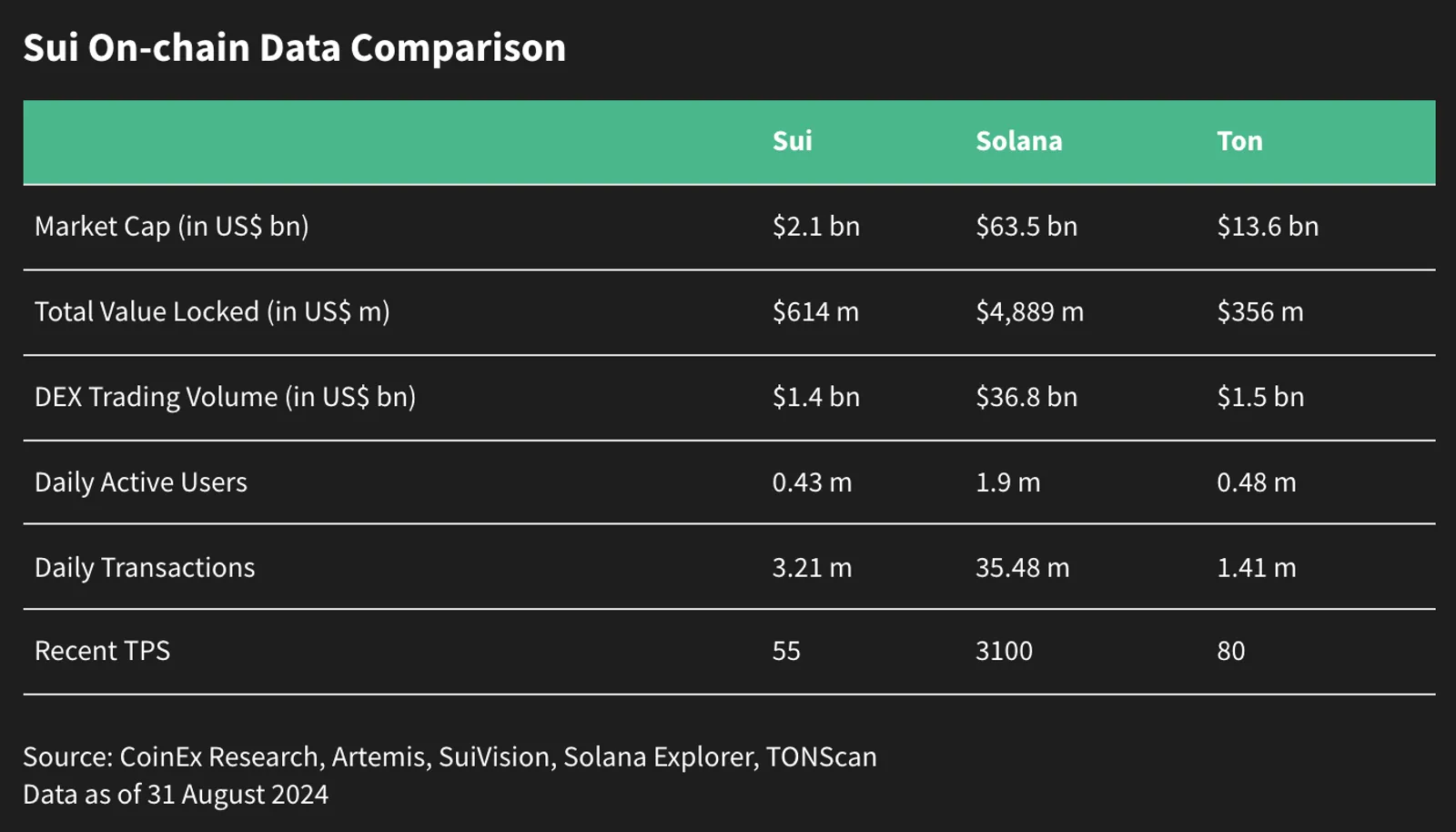
Task: Select Sui TVL value $614 m
Action: 815,311
